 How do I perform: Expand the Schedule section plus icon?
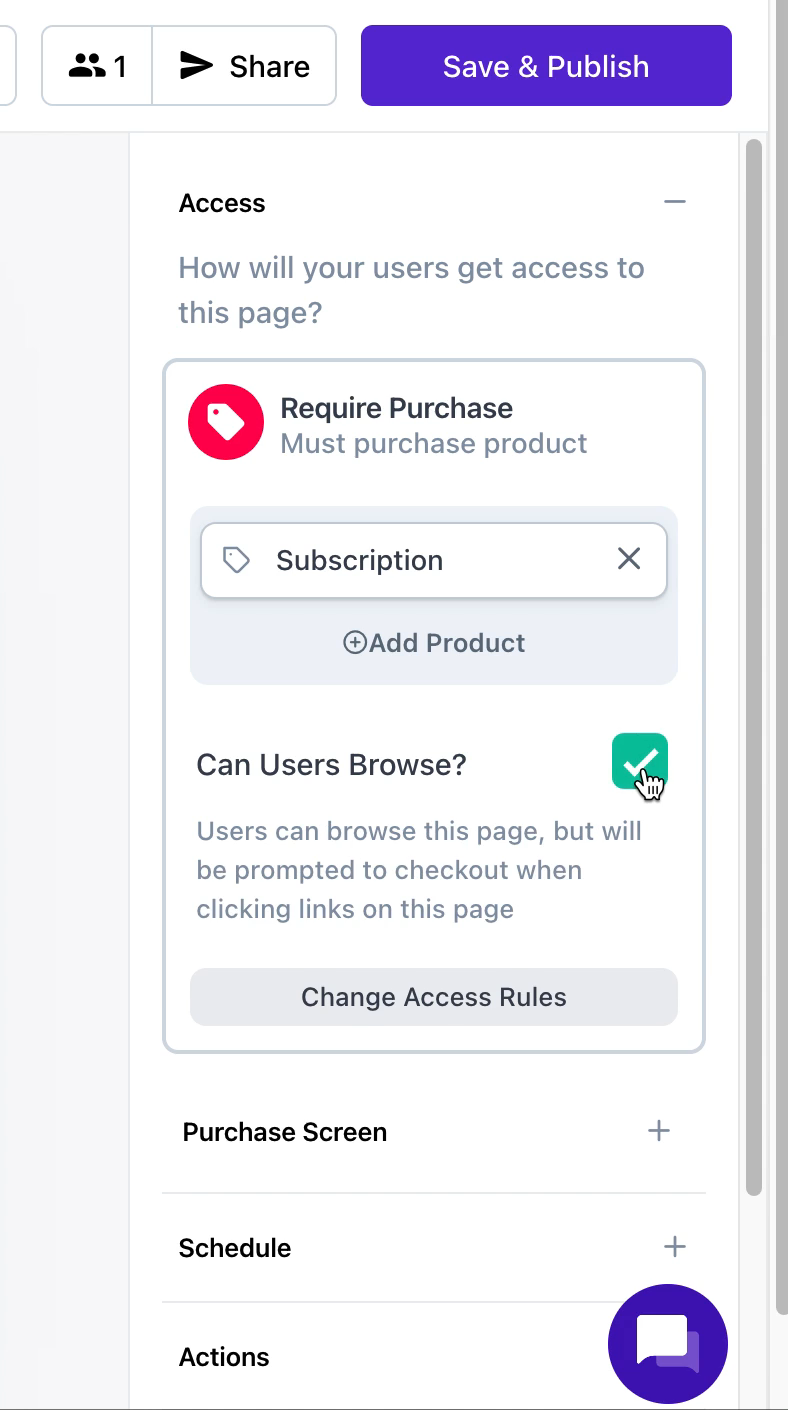coord(675,1246)
